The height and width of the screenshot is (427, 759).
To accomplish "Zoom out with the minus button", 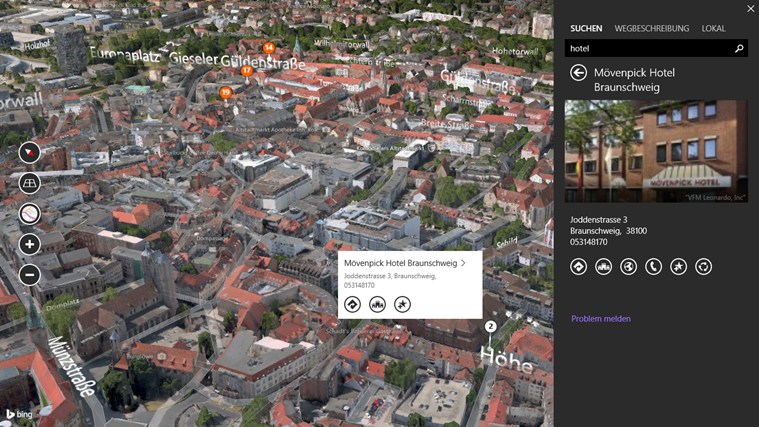I will tap(30, 275).
